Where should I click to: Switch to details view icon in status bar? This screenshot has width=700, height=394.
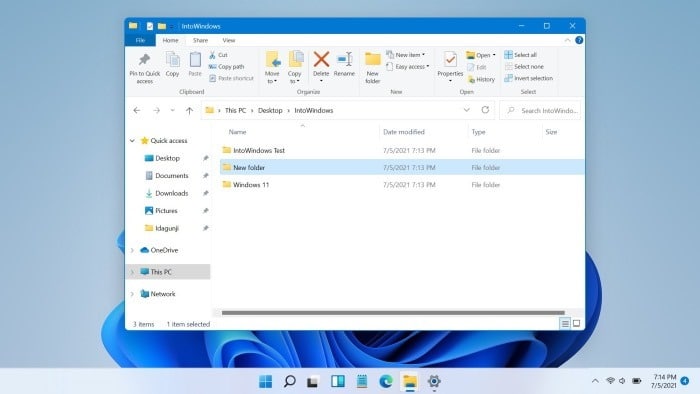tap(565, 323)
